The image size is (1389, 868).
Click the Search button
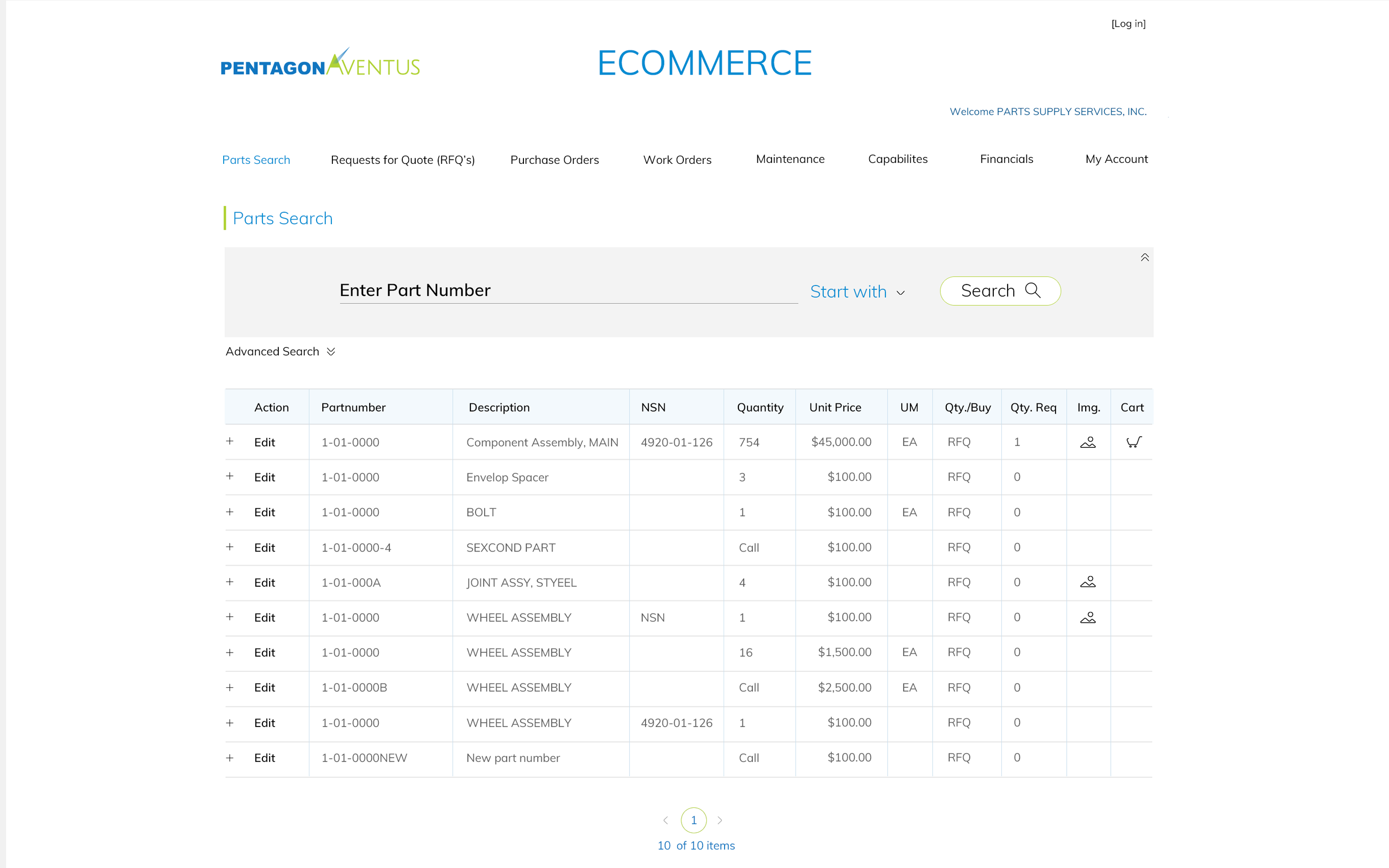[x=1000, y=291]
